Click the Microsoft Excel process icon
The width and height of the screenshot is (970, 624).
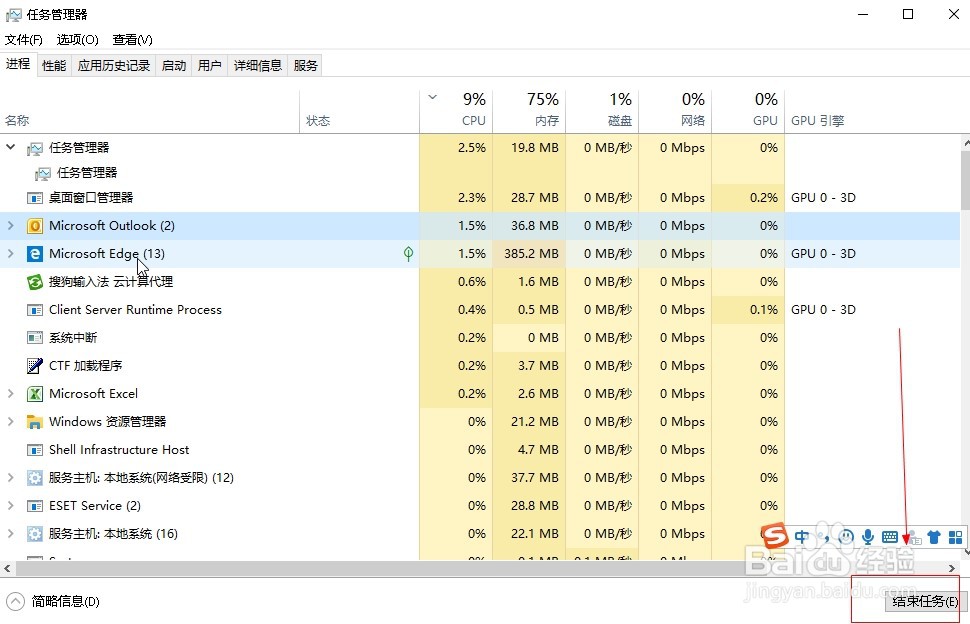35,394
